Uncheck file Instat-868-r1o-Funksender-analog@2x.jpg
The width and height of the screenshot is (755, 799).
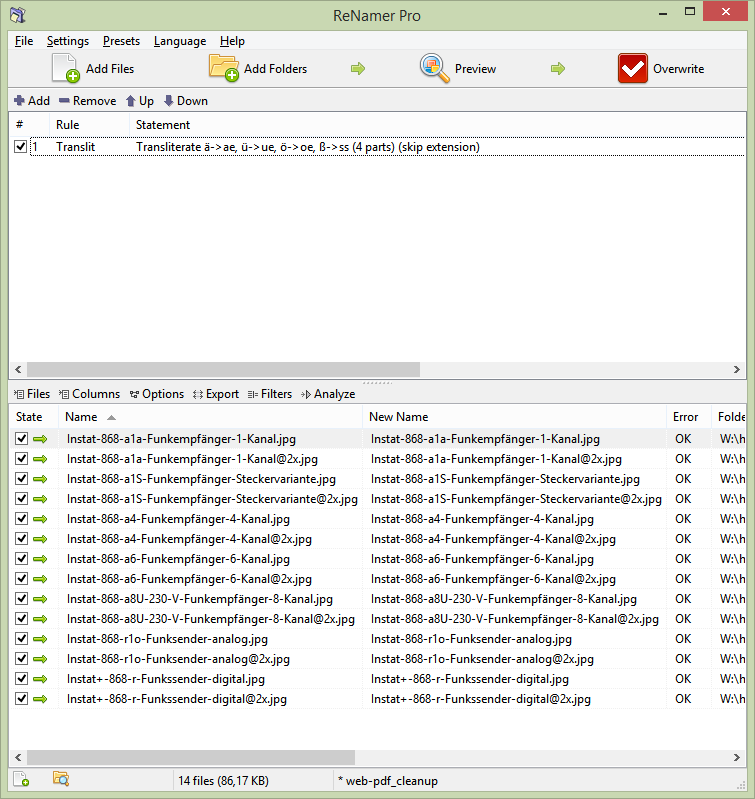tap(21, 659)
